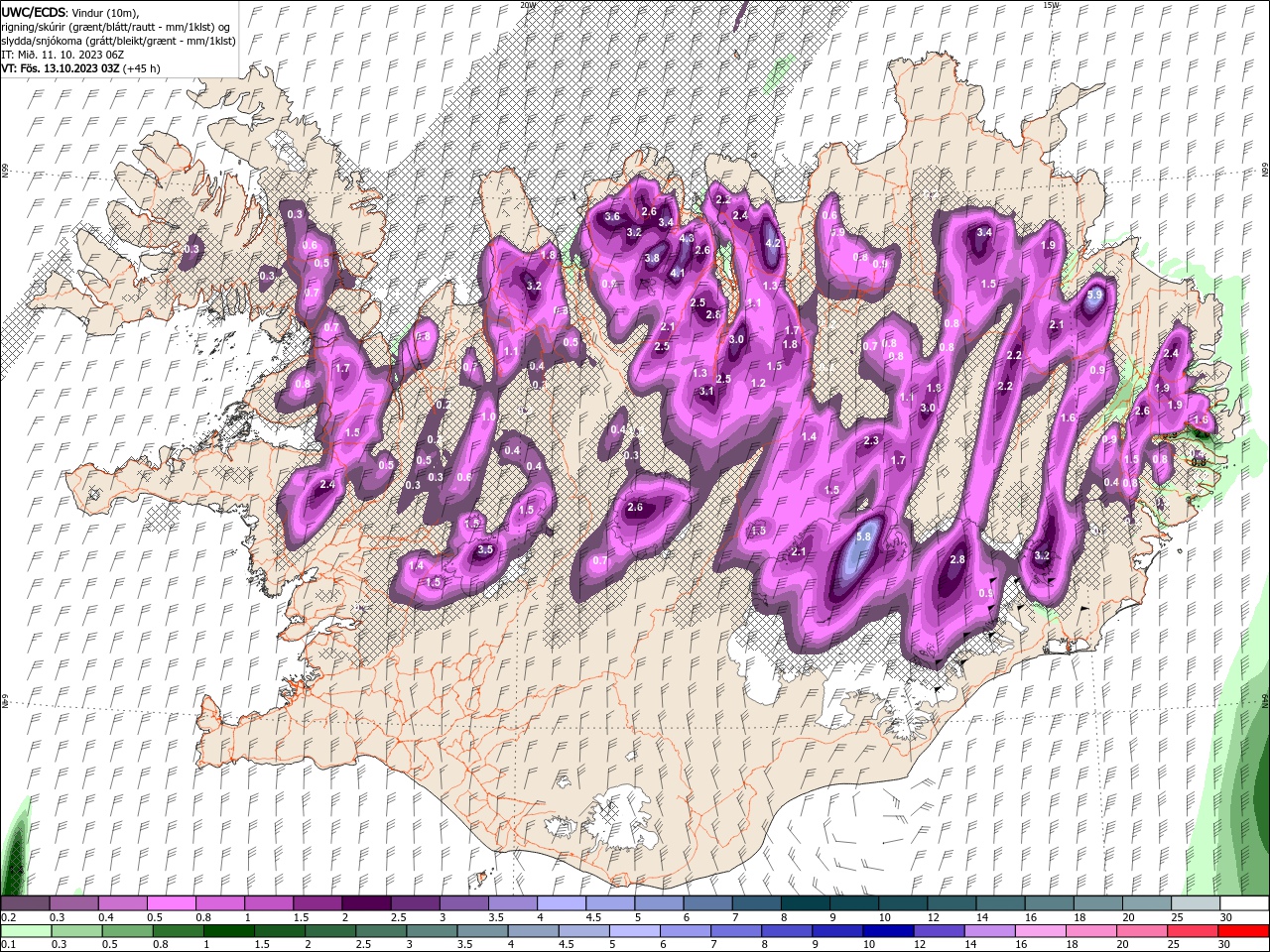
Task: Select the IT: Mið. 11. 10. 2023 06Z line
Action: 63,55
